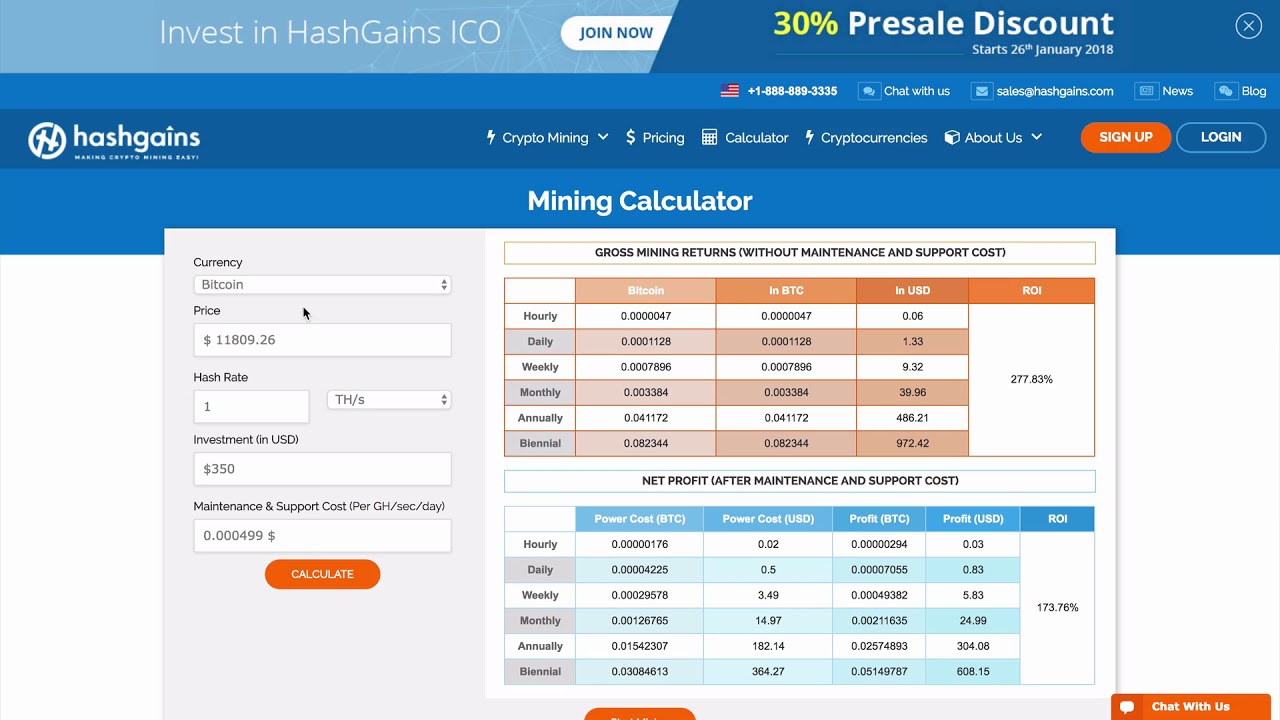1280x720 pixels.
Task: Open the Calculator menu item
Action: point(757,138)
